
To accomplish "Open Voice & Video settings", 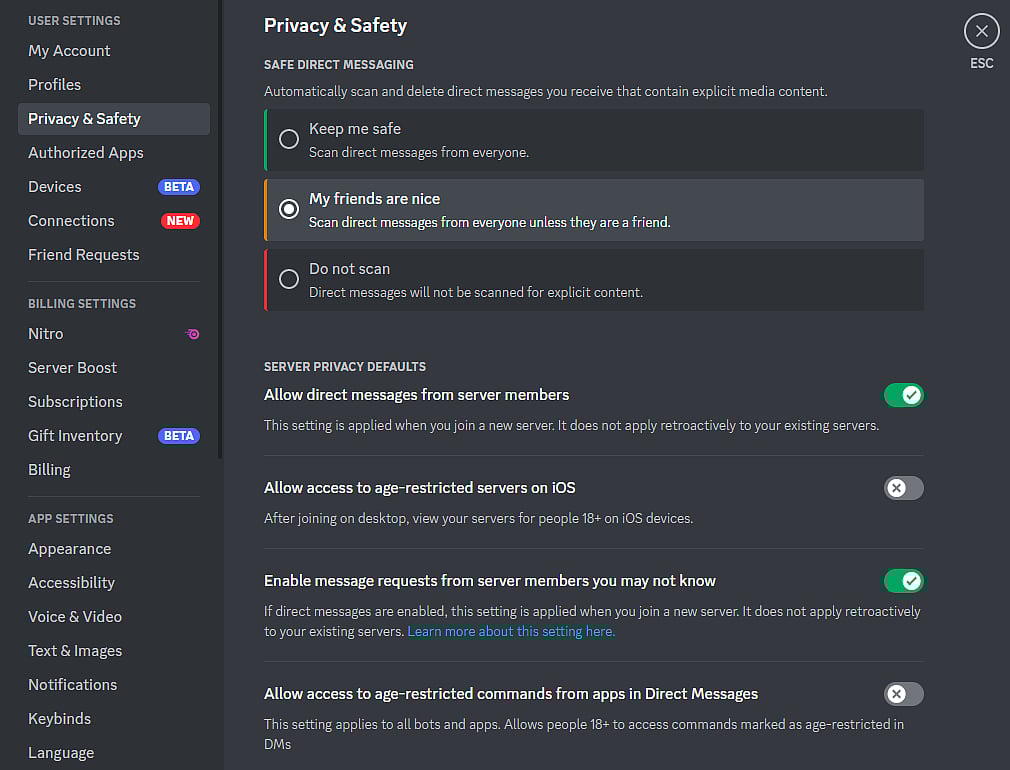I will click(x=75, y=617).
